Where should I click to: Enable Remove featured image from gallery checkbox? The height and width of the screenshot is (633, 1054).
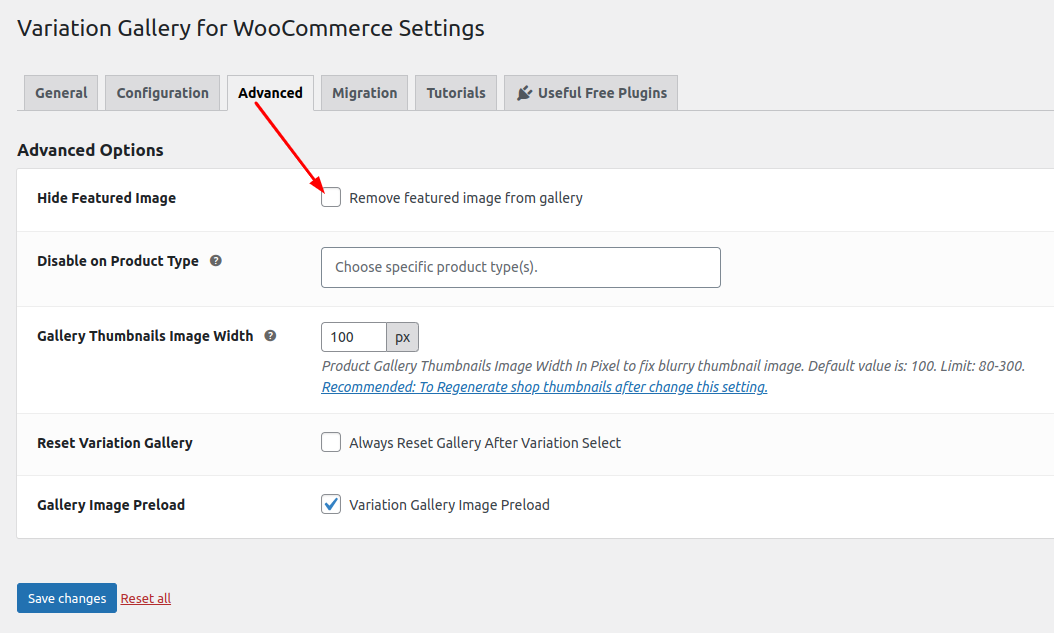click(x=331, y=198)
